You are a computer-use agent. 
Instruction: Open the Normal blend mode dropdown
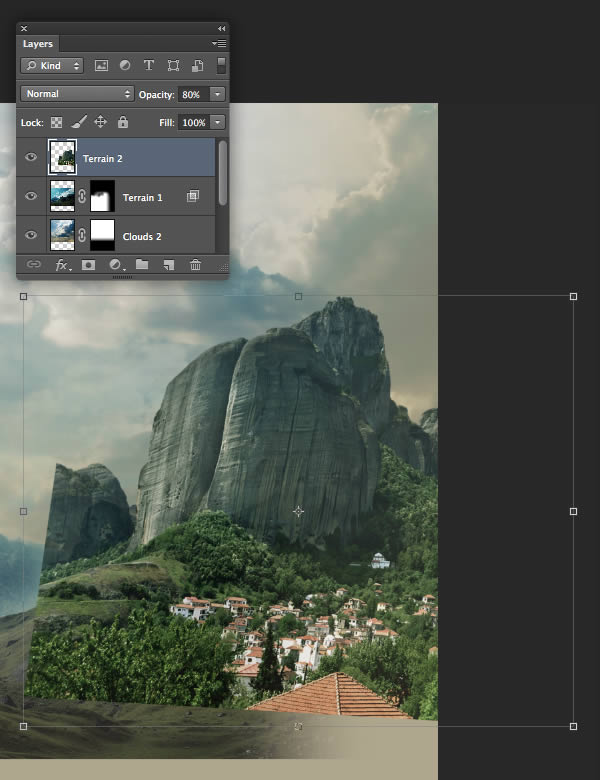click(x=77, y=94)
